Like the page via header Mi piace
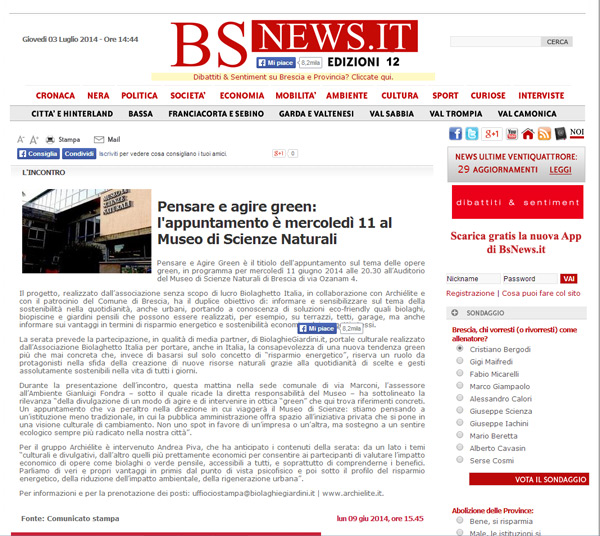 [x=276, y=63]
